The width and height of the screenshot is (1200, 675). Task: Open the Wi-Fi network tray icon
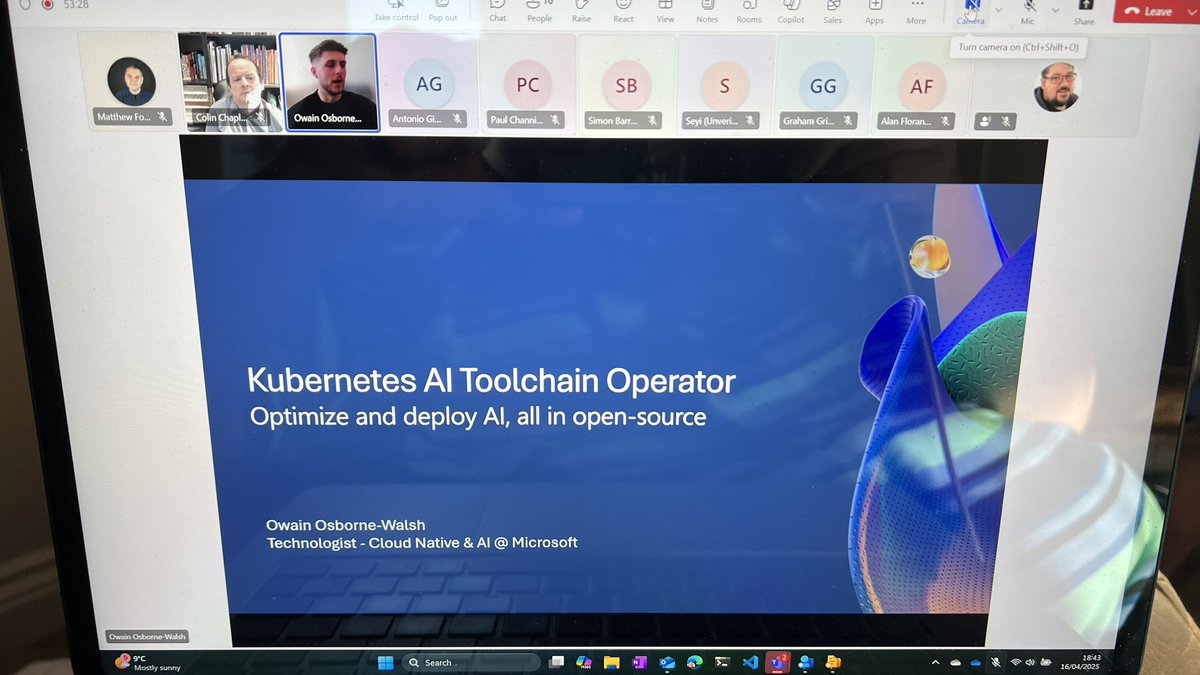coord(1017,662)
